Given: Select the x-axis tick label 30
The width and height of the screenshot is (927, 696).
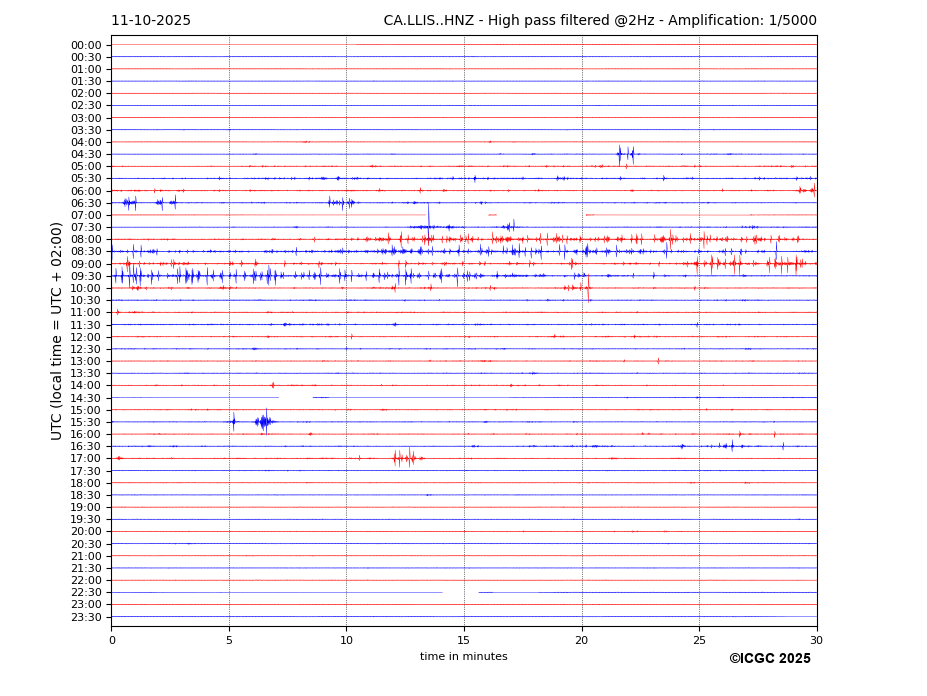Looking at the screenshot, I should tap(816, 640).
